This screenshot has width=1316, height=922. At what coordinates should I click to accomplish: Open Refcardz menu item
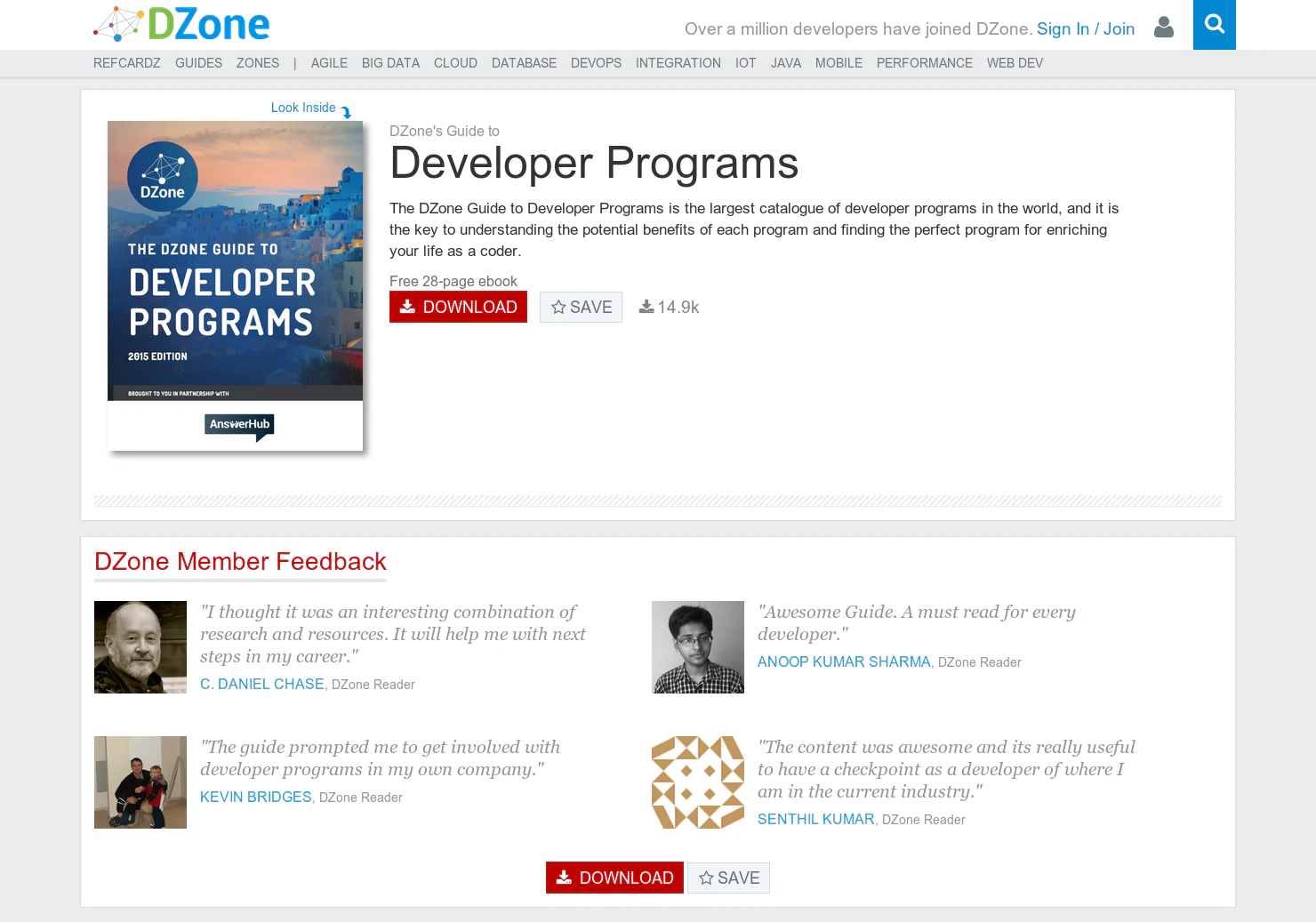pyautogui.click(x=127, y=63)
